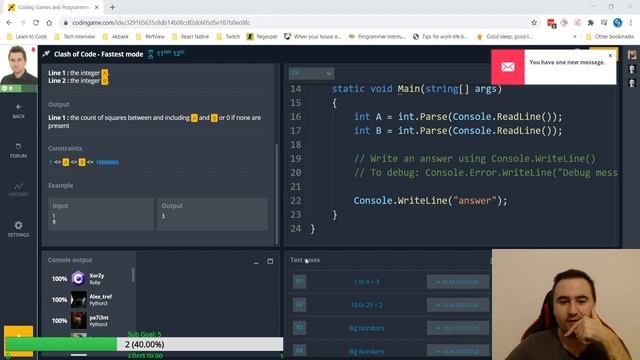Image resolution: width=640 pixels, height=360 pixels.
Task: Go back using the BACK sidebar icon
Action: click(x=18, y=111)
